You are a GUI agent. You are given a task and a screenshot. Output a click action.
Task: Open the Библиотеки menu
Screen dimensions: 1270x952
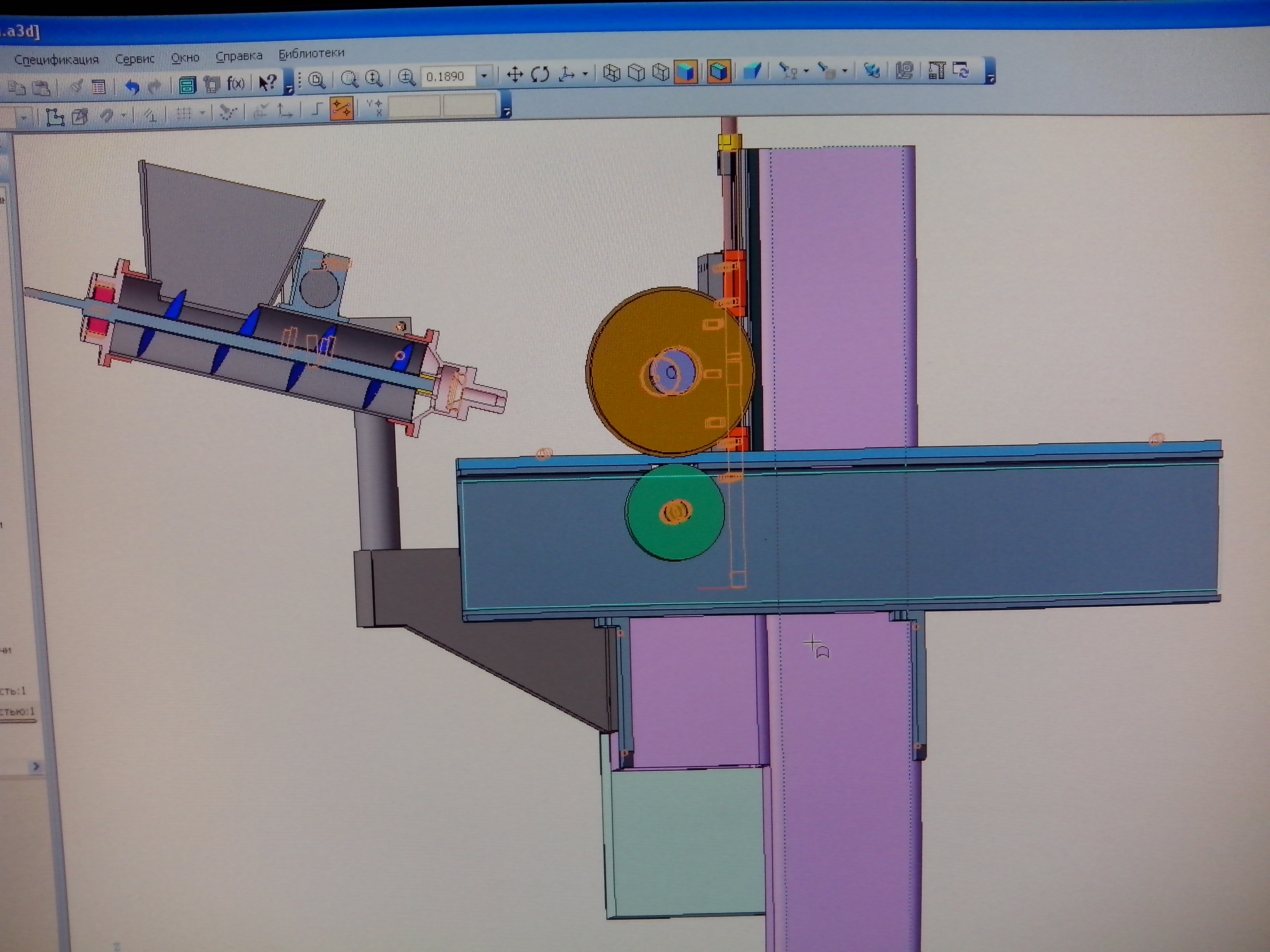(x=311, y=53)
